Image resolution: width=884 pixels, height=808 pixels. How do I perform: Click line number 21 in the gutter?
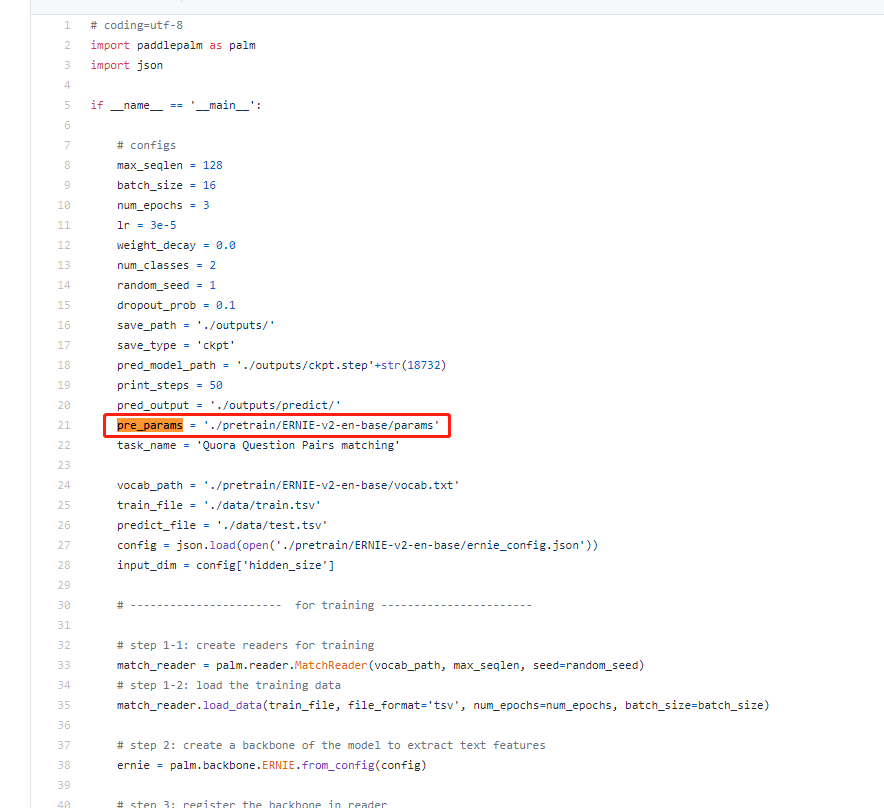coord(64,425)
